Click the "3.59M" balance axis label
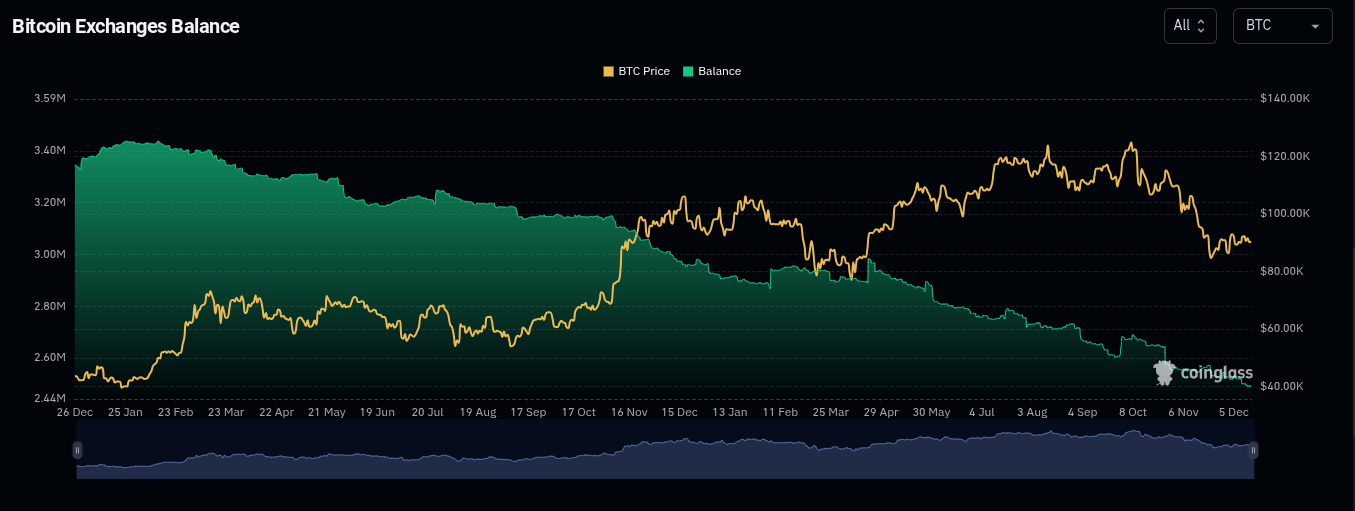The image size is (1355, 511). [50, 99]
